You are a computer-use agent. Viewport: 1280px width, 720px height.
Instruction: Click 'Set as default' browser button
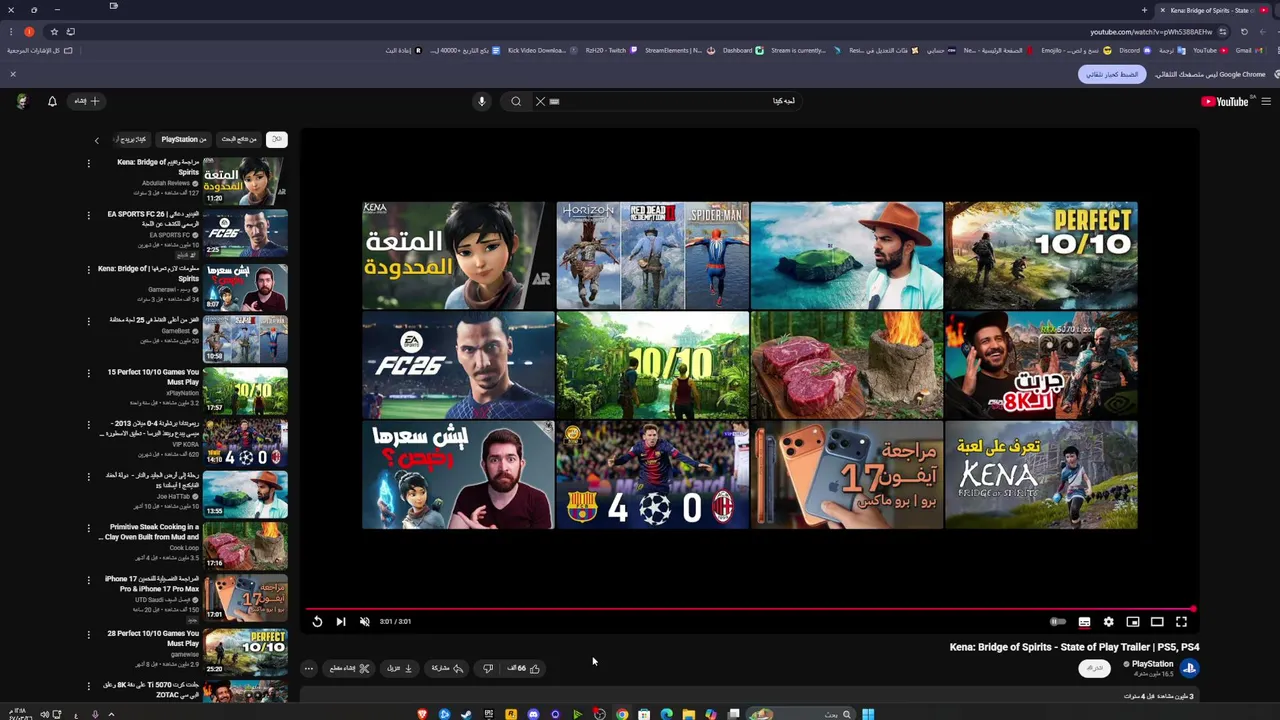click(1112, 75)
